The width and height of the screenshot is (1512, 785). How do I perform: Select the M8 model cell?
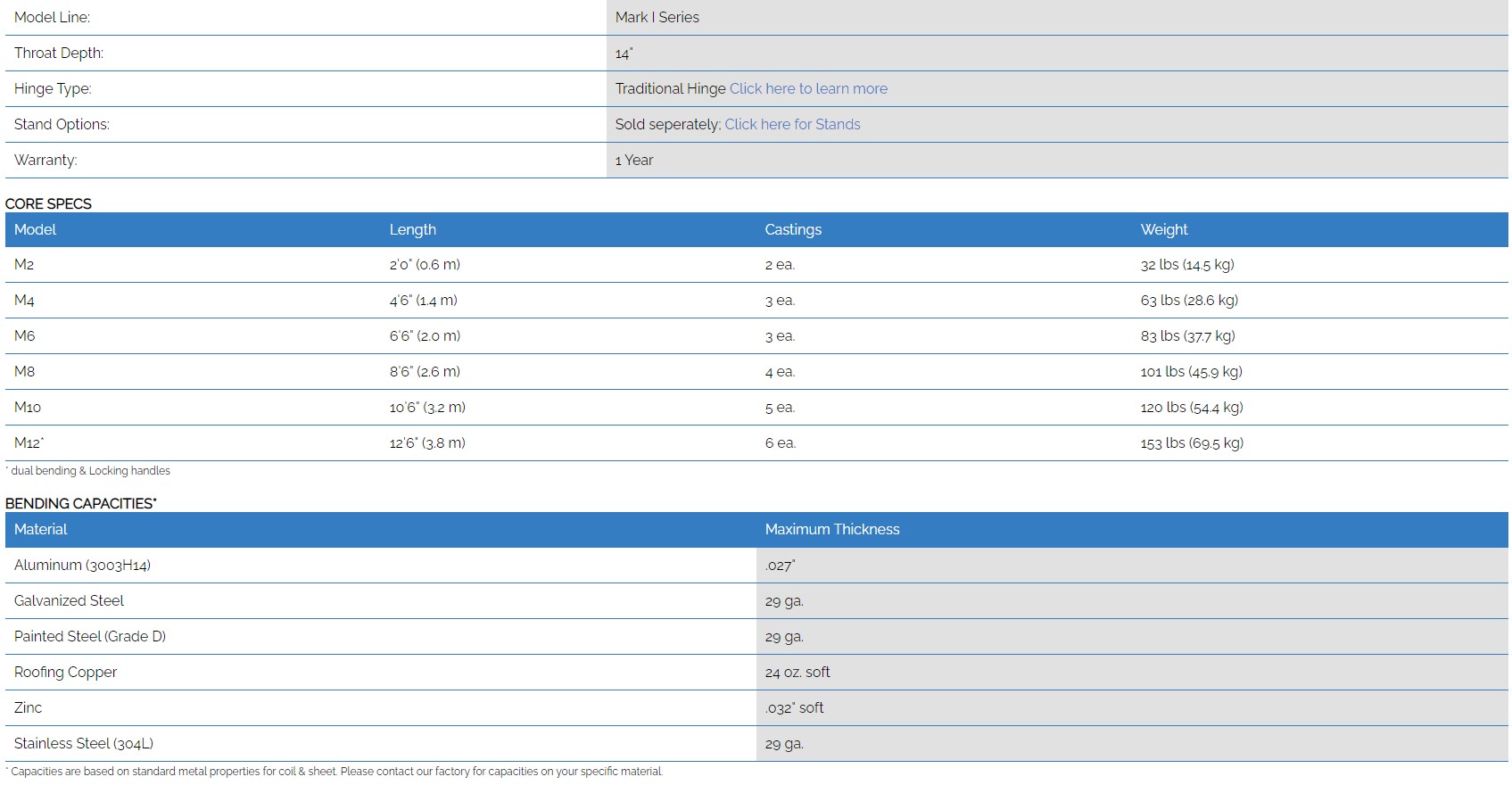tap(24, 371)
